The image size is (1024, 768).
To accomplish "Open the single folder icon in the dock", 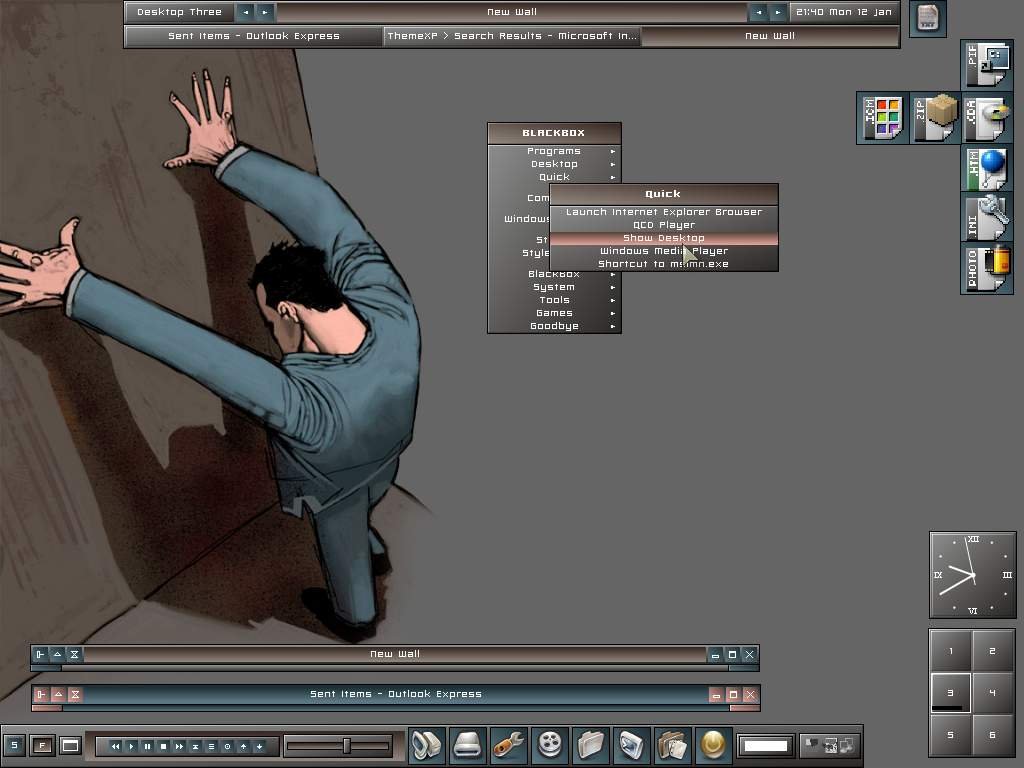I will [x=591, y=744].
